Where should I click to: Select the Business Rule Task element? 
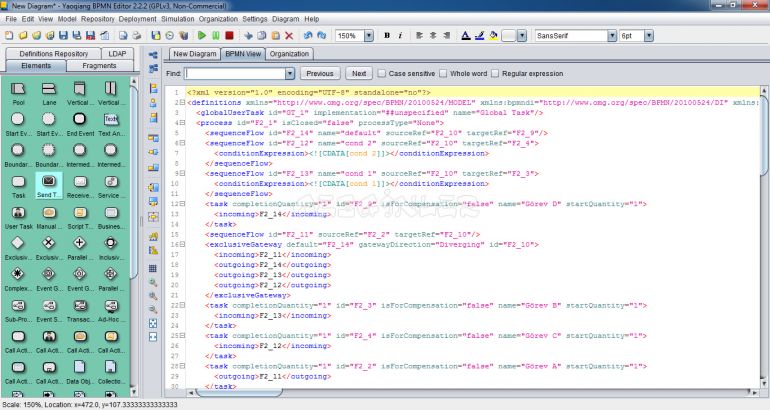pyautogui.click(x=111, y=217)
